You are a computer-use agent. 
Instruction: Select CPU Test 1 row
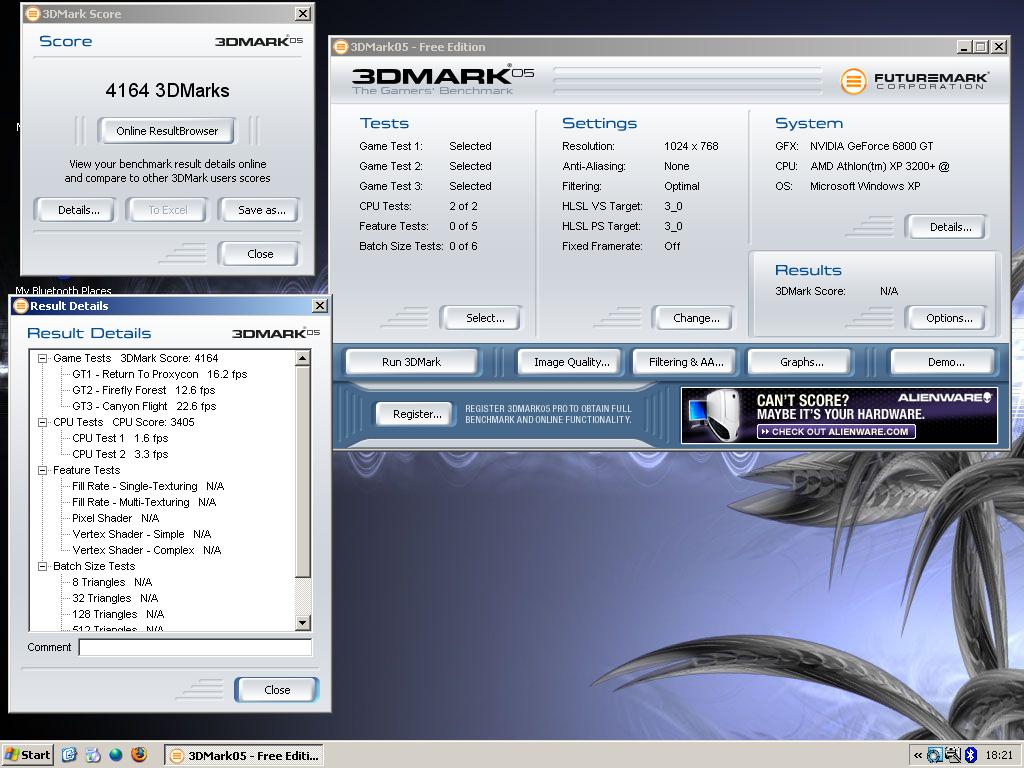pos(120,438)
